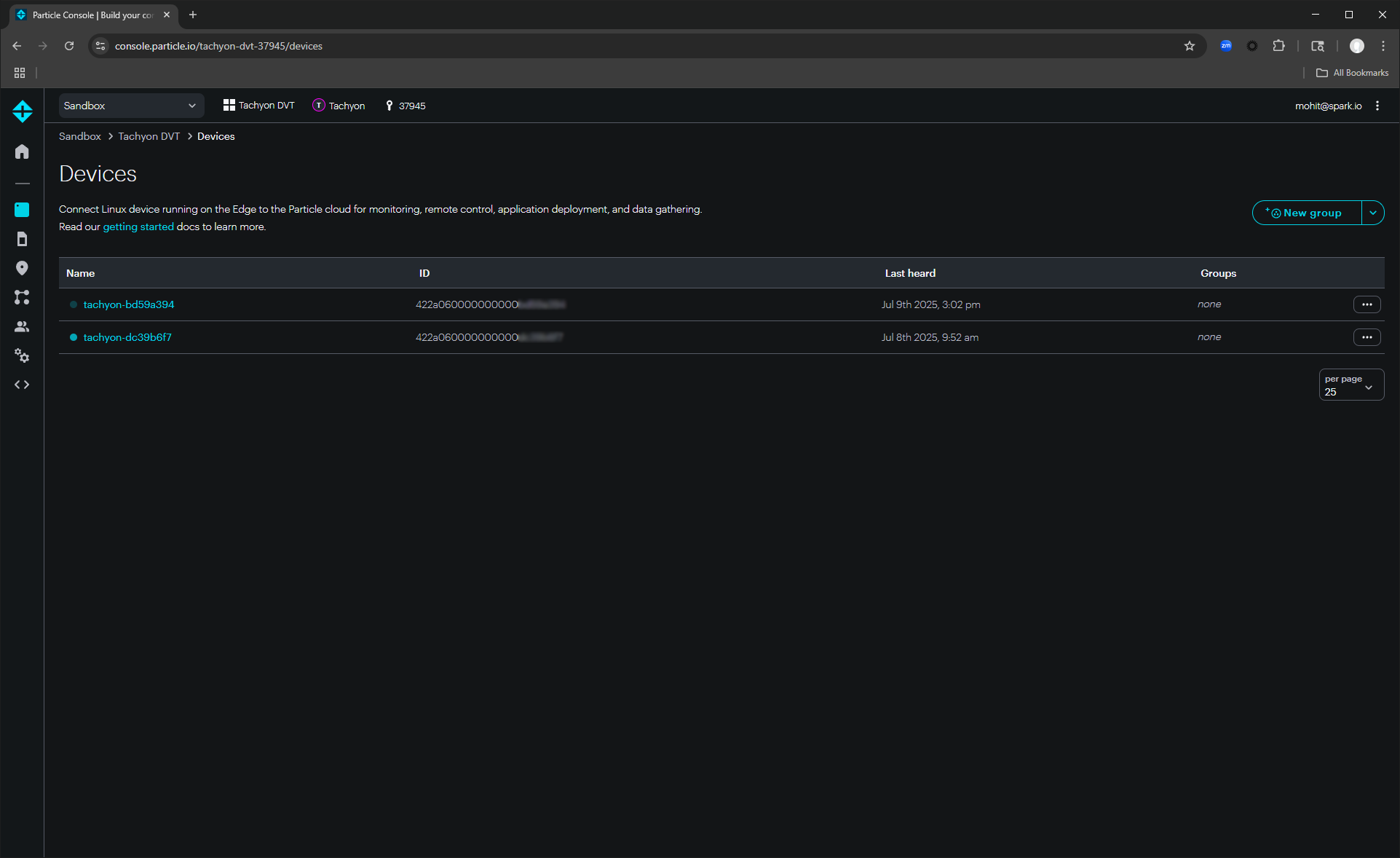Expand the Sandbox organization dropdown
Viewport: 1400px width, 858px height.
(131, 106)
